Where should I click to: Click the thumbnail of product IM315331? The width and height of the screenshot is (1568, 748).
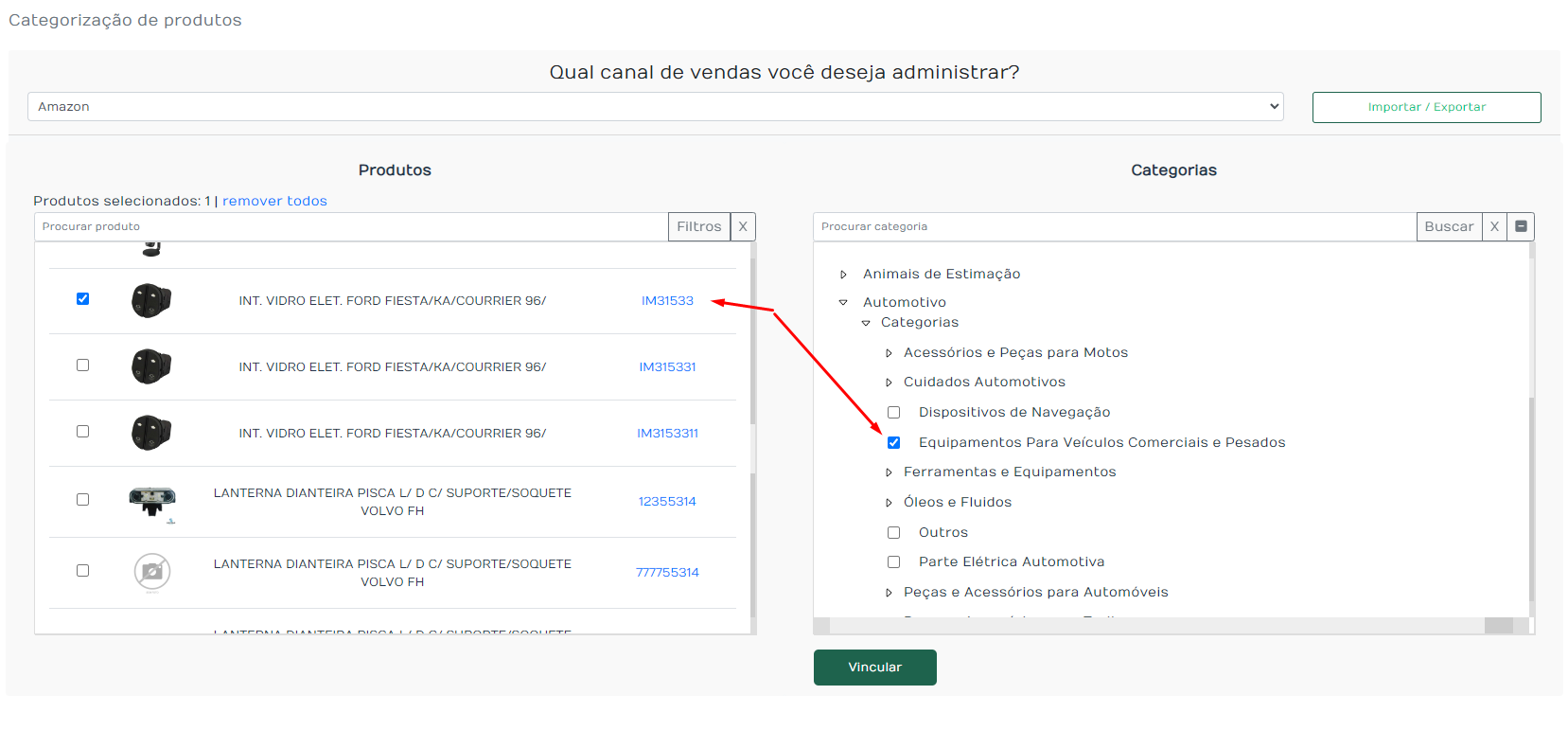point(151,367)
